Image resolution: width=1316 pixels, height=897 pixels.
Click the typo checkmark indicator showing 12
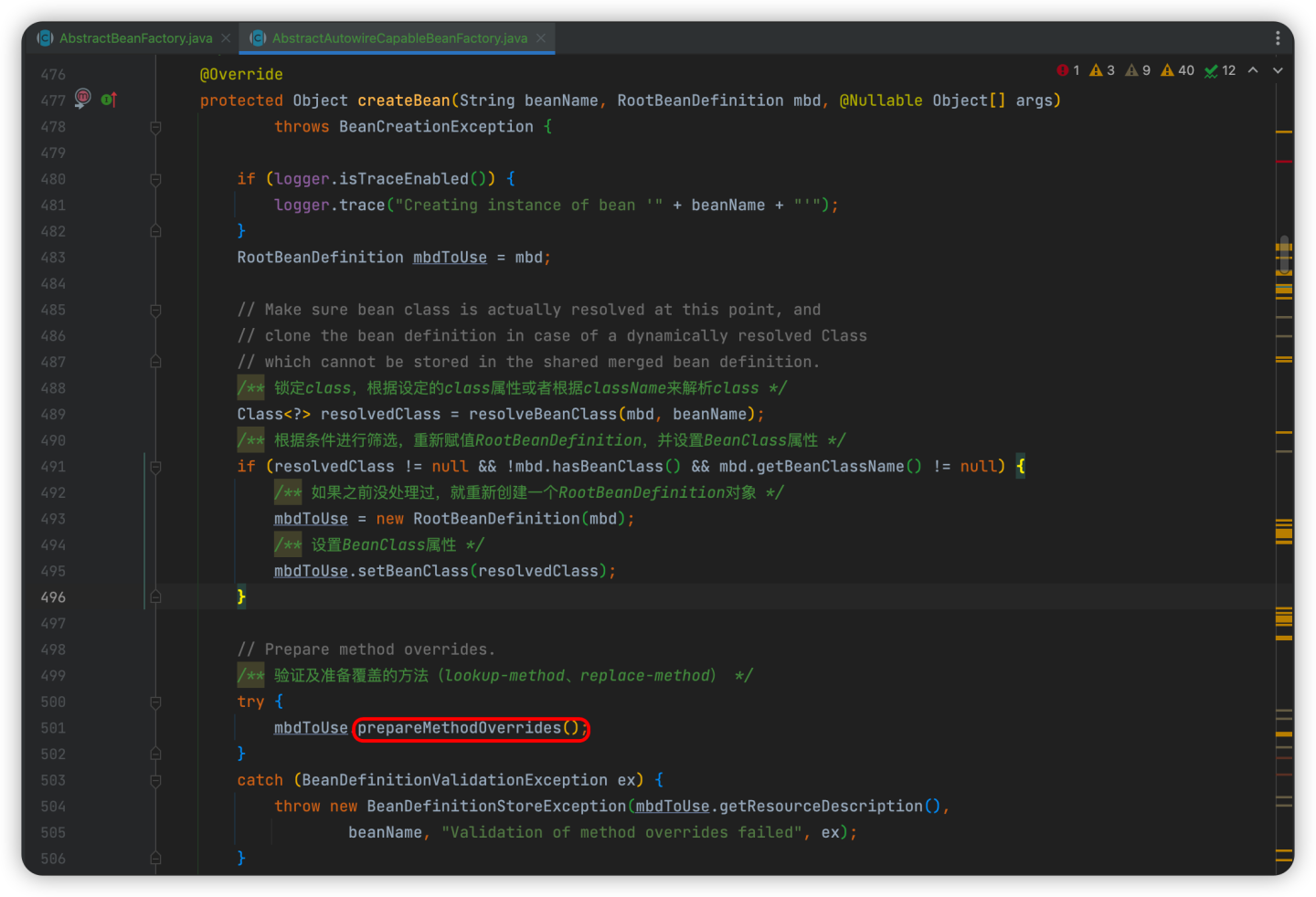1219,70
